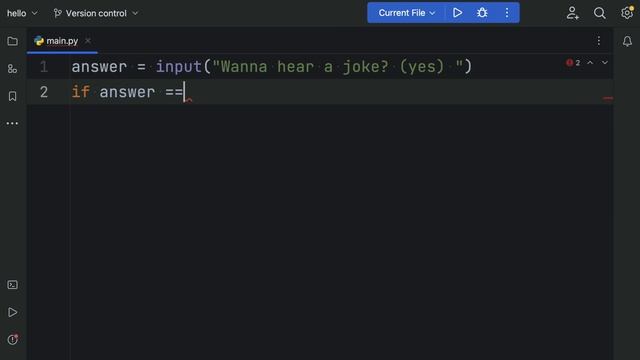The height and width of the screenshot is (360, 640).
Task: Run the current file with play button
Action: (457, 13)
